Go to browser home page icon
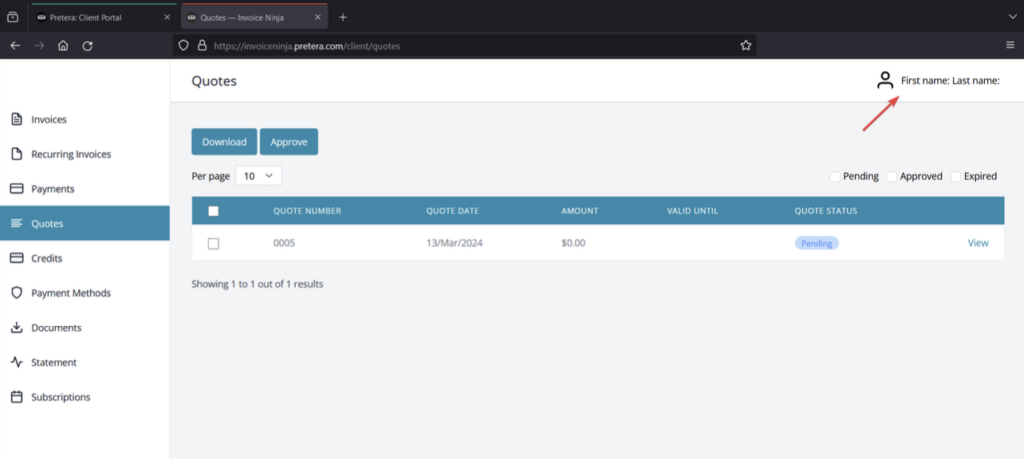The height and width of the screenshot is (459, 1024). pyautogui.click(x=63, y=46)
